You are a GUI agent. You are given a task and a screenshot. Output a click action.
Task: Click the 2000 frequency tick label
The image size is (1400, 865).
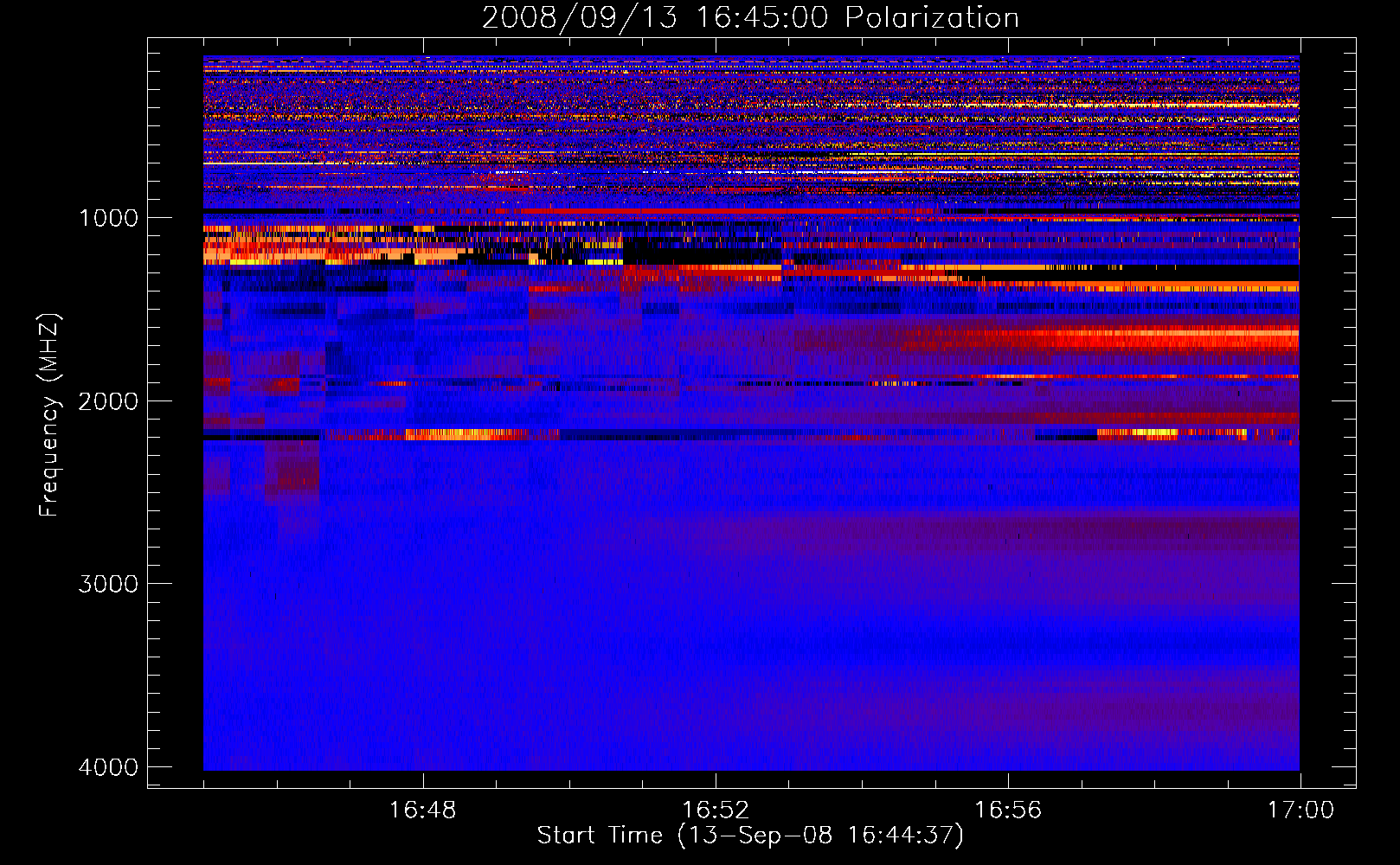click(108, 401)
